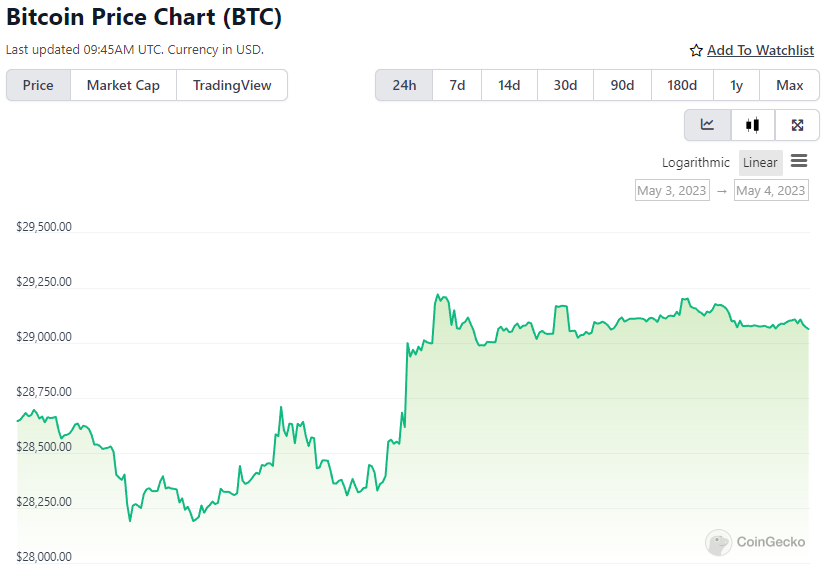Click the $29,500.00 axis label
Viewport: 824px width, 577px height.
pos(44,227)
